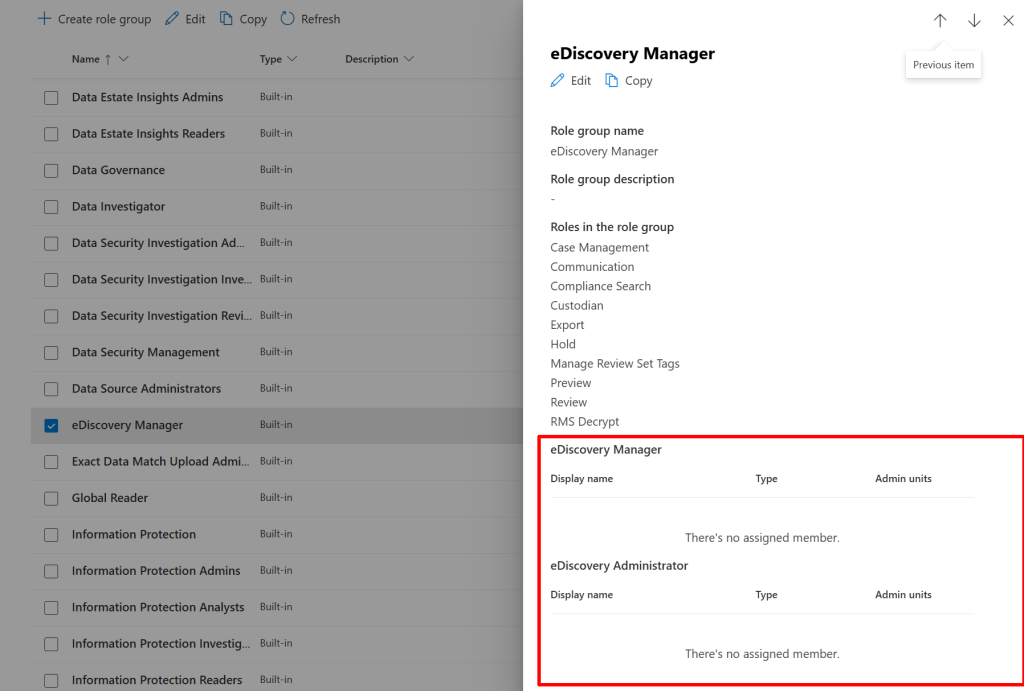1024x691 pixels.
Task: Go to previous item with up arrow
Action: point(940,21)
